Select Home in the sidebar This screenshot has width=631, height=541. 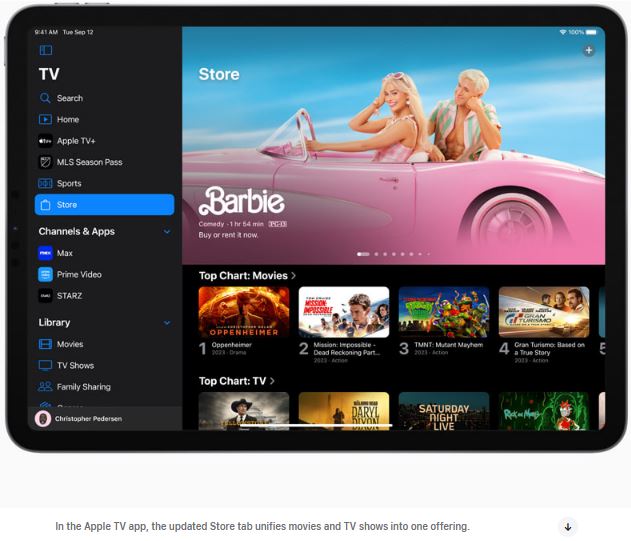[105, 120]
